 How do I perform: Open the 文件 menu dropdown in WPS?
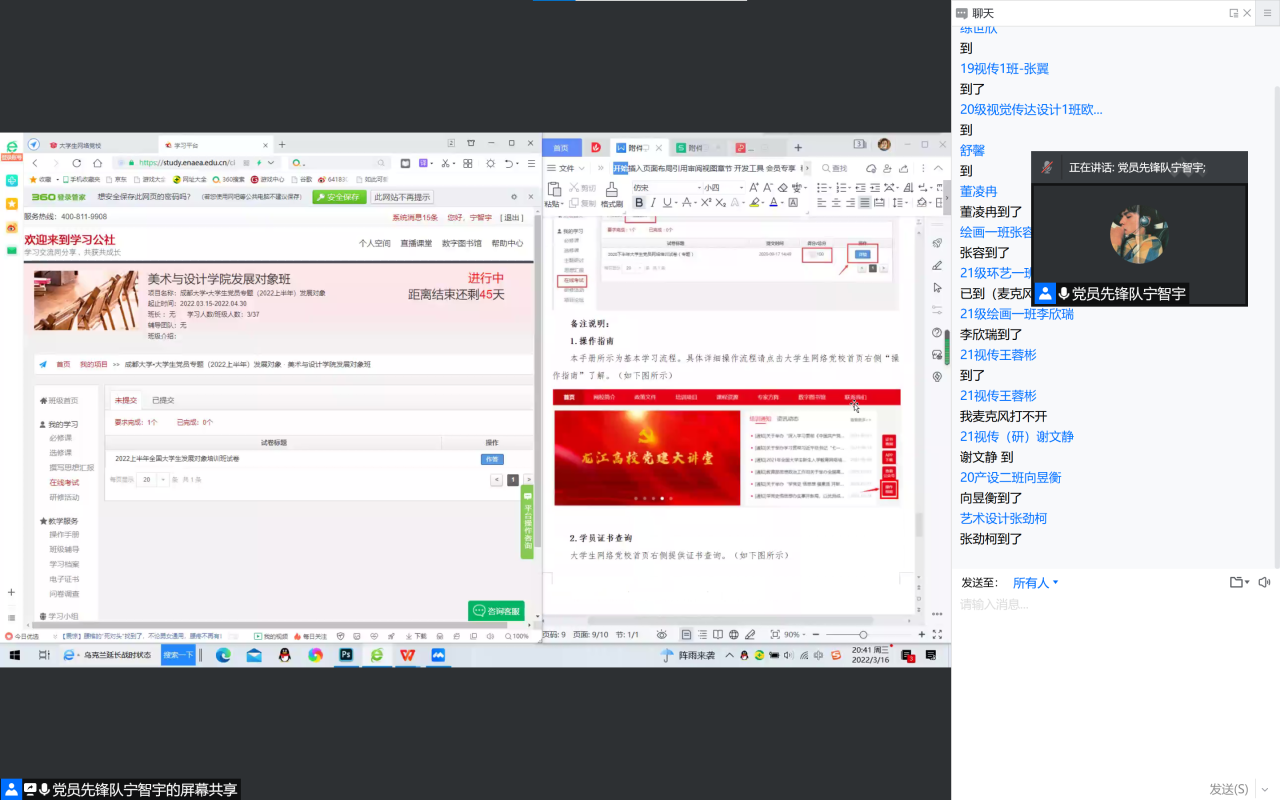pyautogui.click(x=565, y=168)
